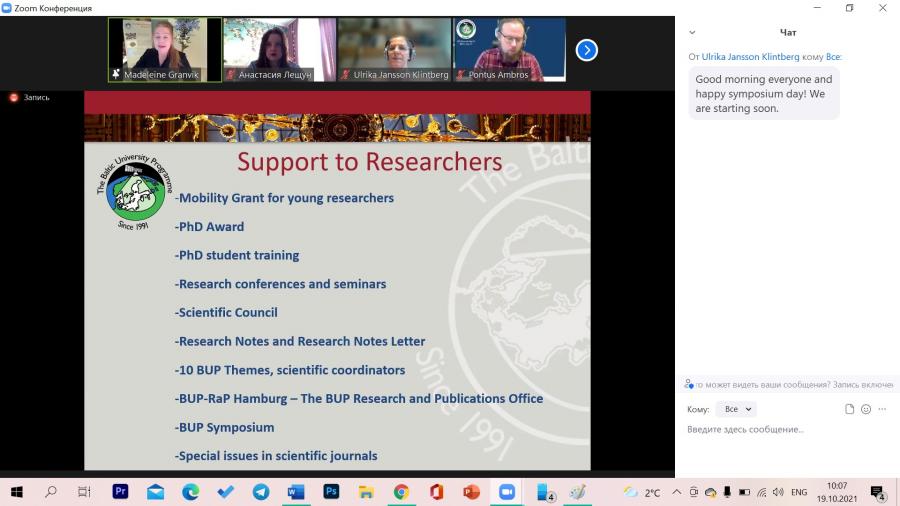The width and height of the screenshot is (900, 506).
Task: Open the recipient dropdown labeled Все
Action: coord(737,409)
